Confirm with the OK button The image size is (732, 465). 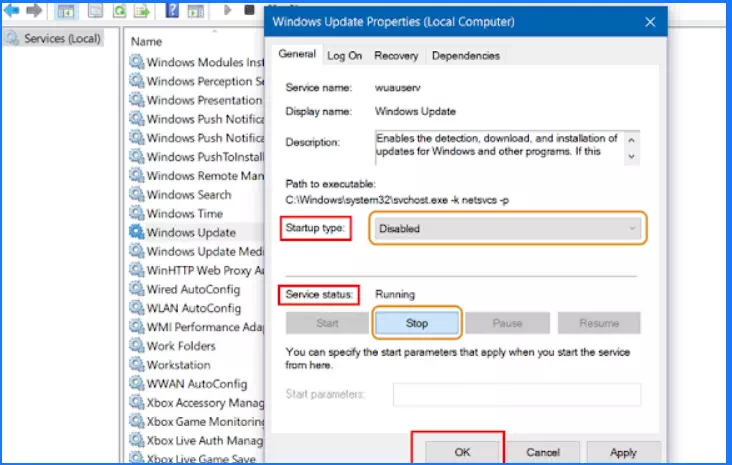click(462, 452)
